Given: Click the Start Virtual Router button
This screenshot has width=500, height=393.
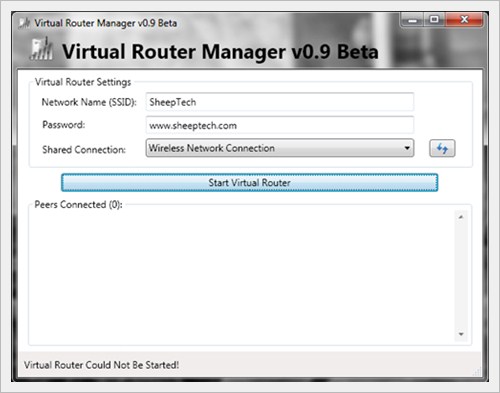Looking at the screenshot, I should pyautogui.click(x=249, y=182).
